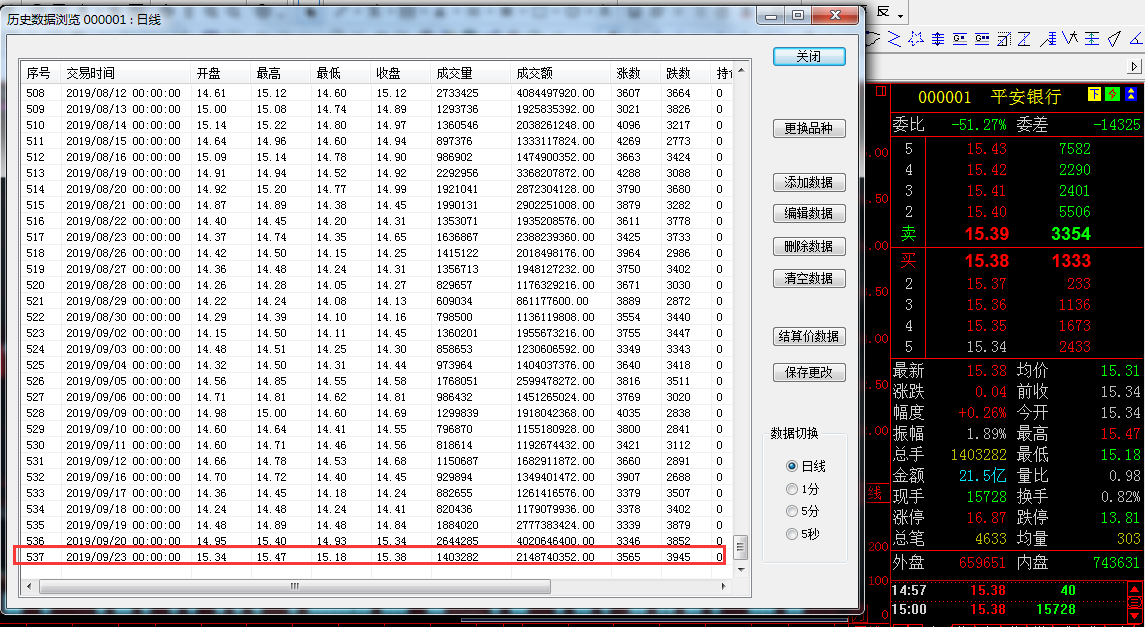This screenshot has width=1145, height=627.
Task: Select the dotted star drawing tool
Action: pos(916,39)
